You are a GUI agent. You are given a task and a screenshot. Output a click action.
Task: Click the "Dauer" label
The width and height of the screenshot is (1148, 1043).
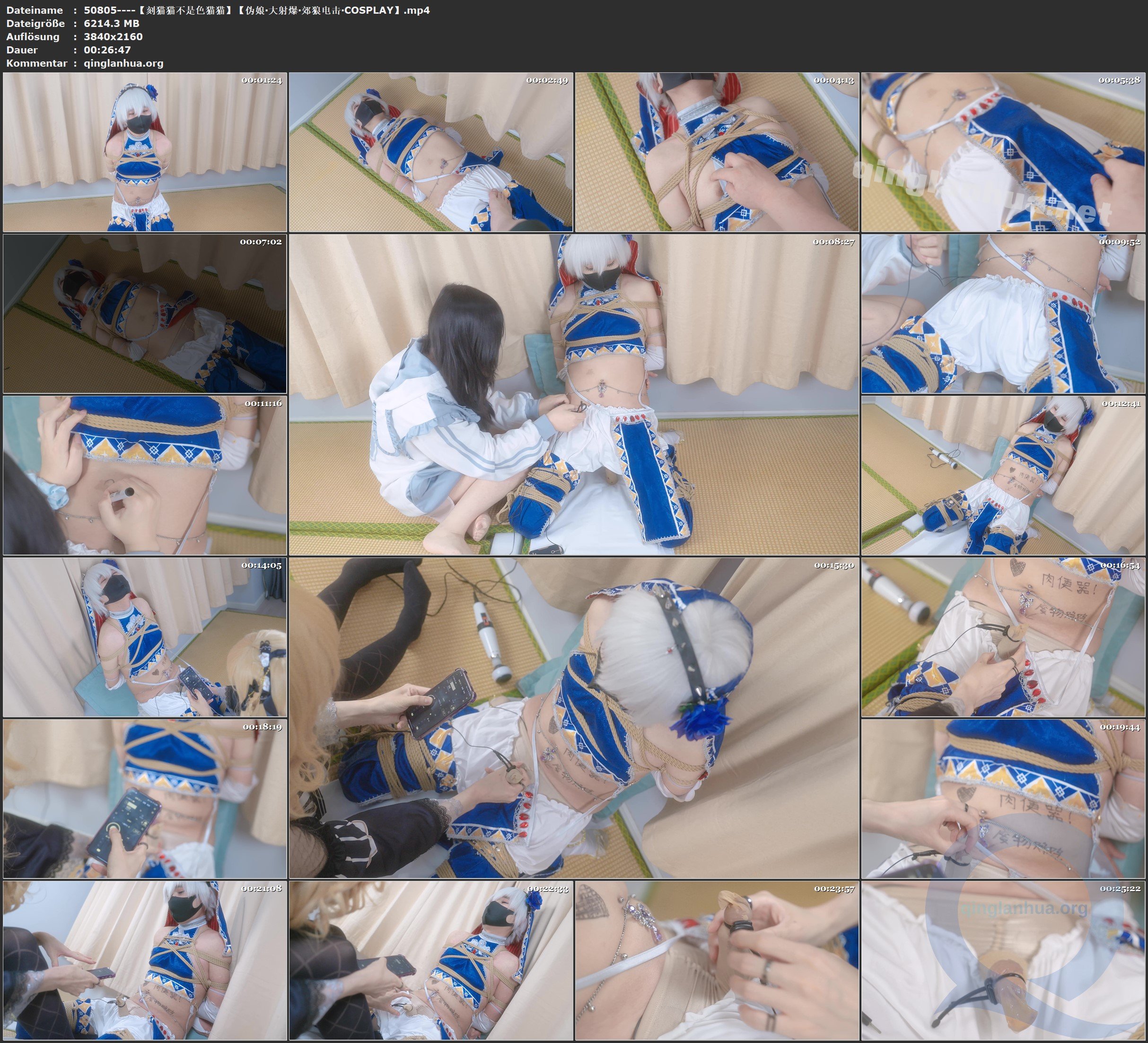pos(23,50)
